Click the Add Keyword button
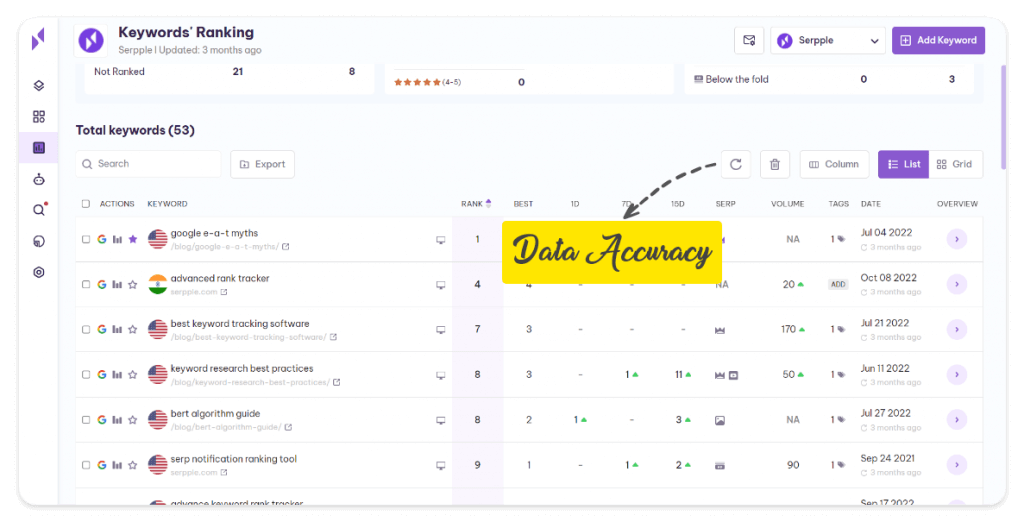 938,40
